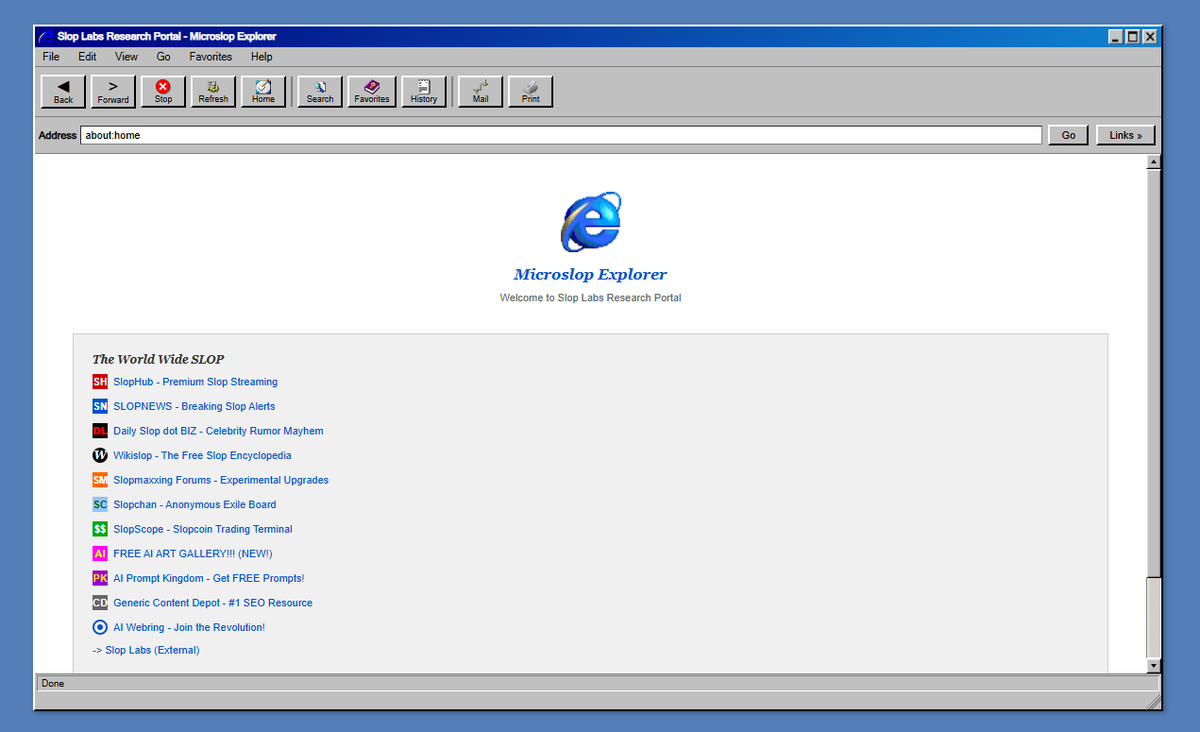
Task: Open the Edit menu
Action: (87, 57)
